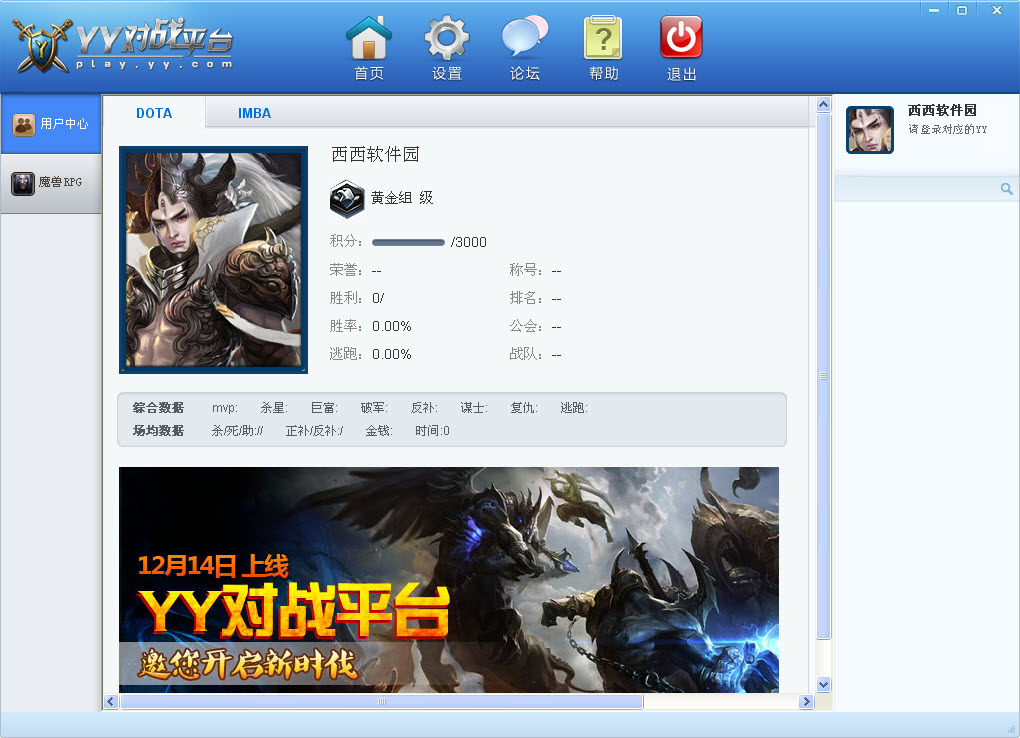
Task: Click the 时间:0 stat
Action: pyautogui.click(x=432, y=431)
